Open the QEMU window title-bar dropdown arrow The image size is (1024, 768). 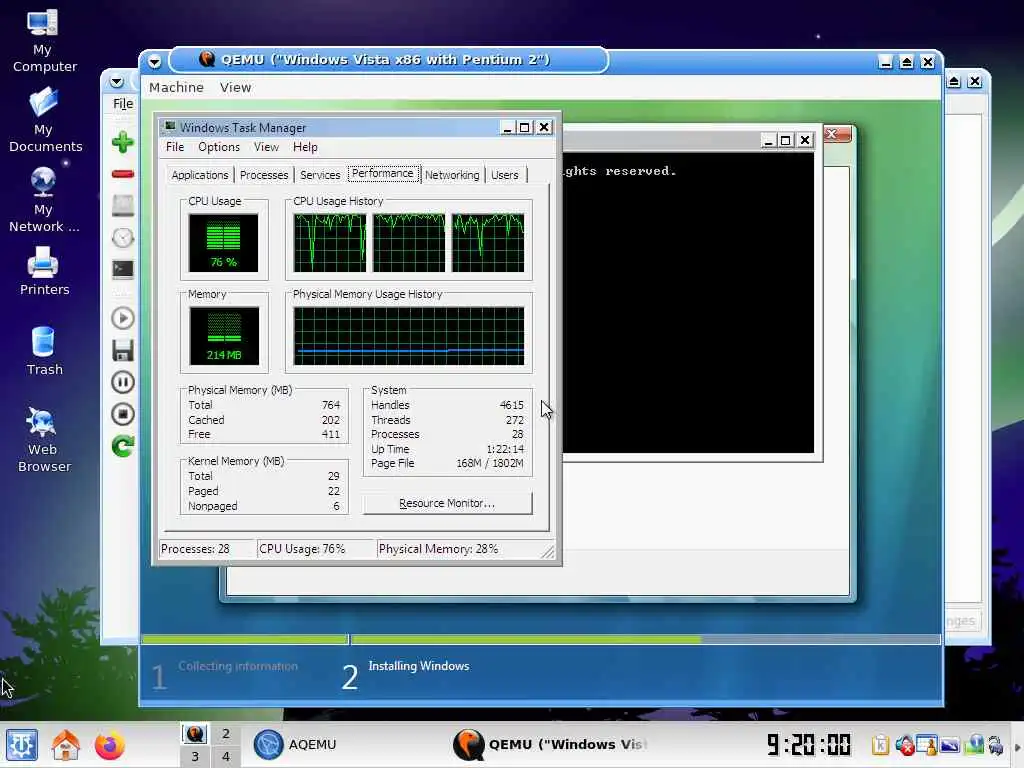pyautogui.click(x=154, y=62)
